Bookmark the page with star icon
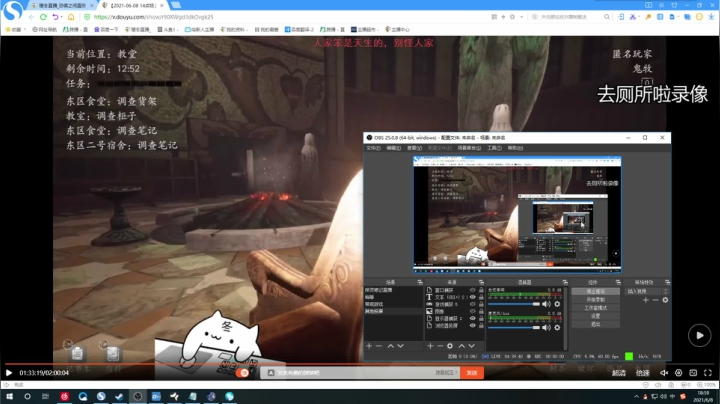The image size is (720, 404). (x=512, y=17)
